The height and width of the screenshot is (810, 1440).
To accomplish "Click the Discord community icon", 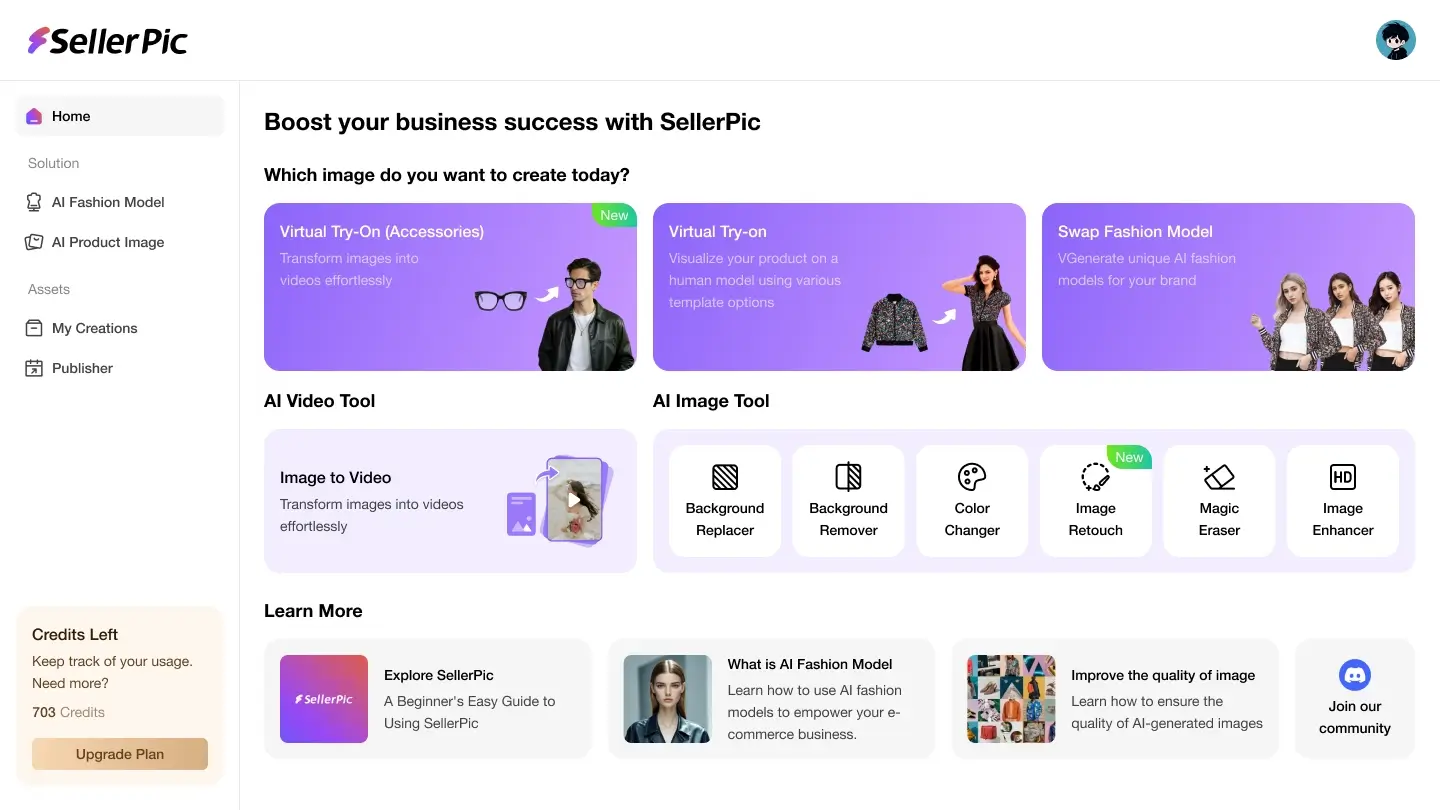I will (x=1355, y=675).
